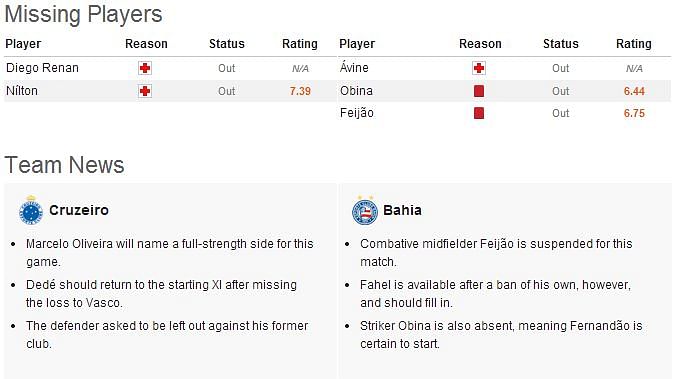This screenshot has width=673, height=379.
Task: Click the Bahia team name heading
Action: [402, 210]
